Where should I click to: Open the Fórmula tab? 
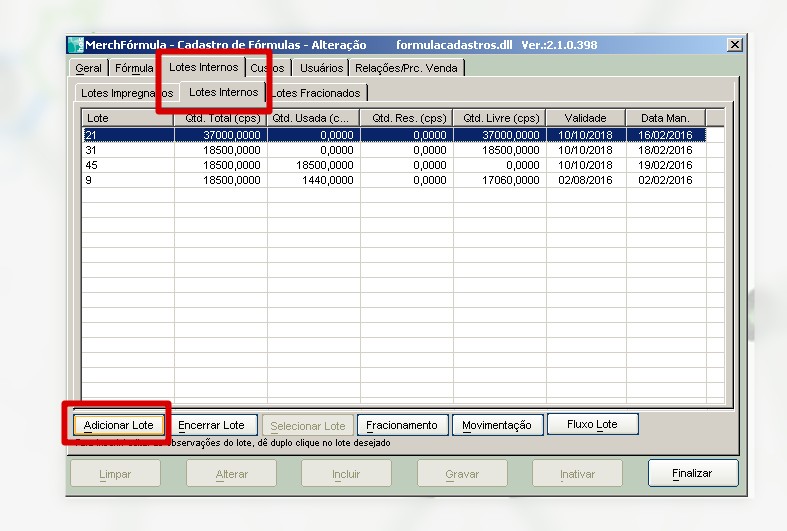click(x=133, y=68)
